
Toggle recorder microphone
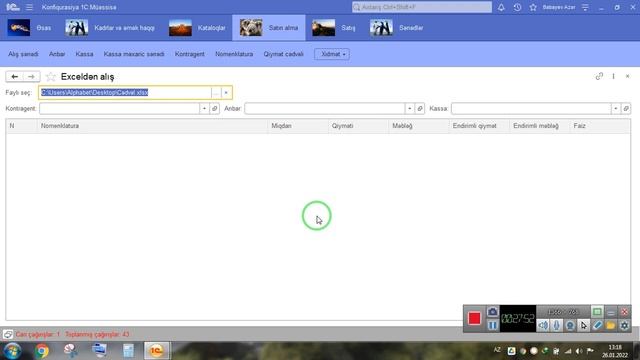click(x=556, y=325)
